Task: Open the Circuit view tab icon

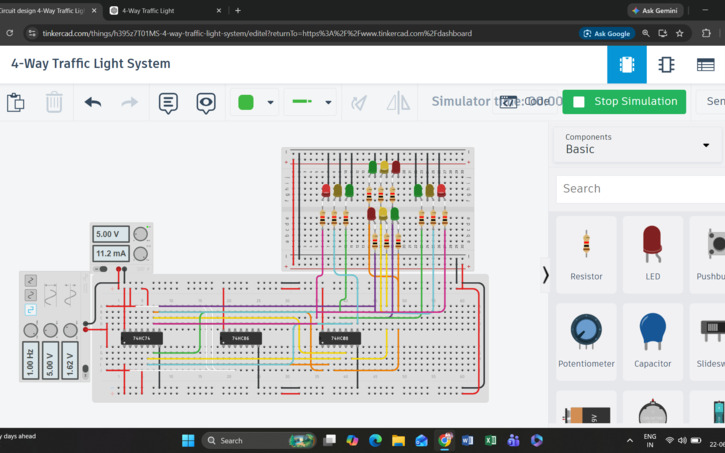Action: tap(627, 65)
